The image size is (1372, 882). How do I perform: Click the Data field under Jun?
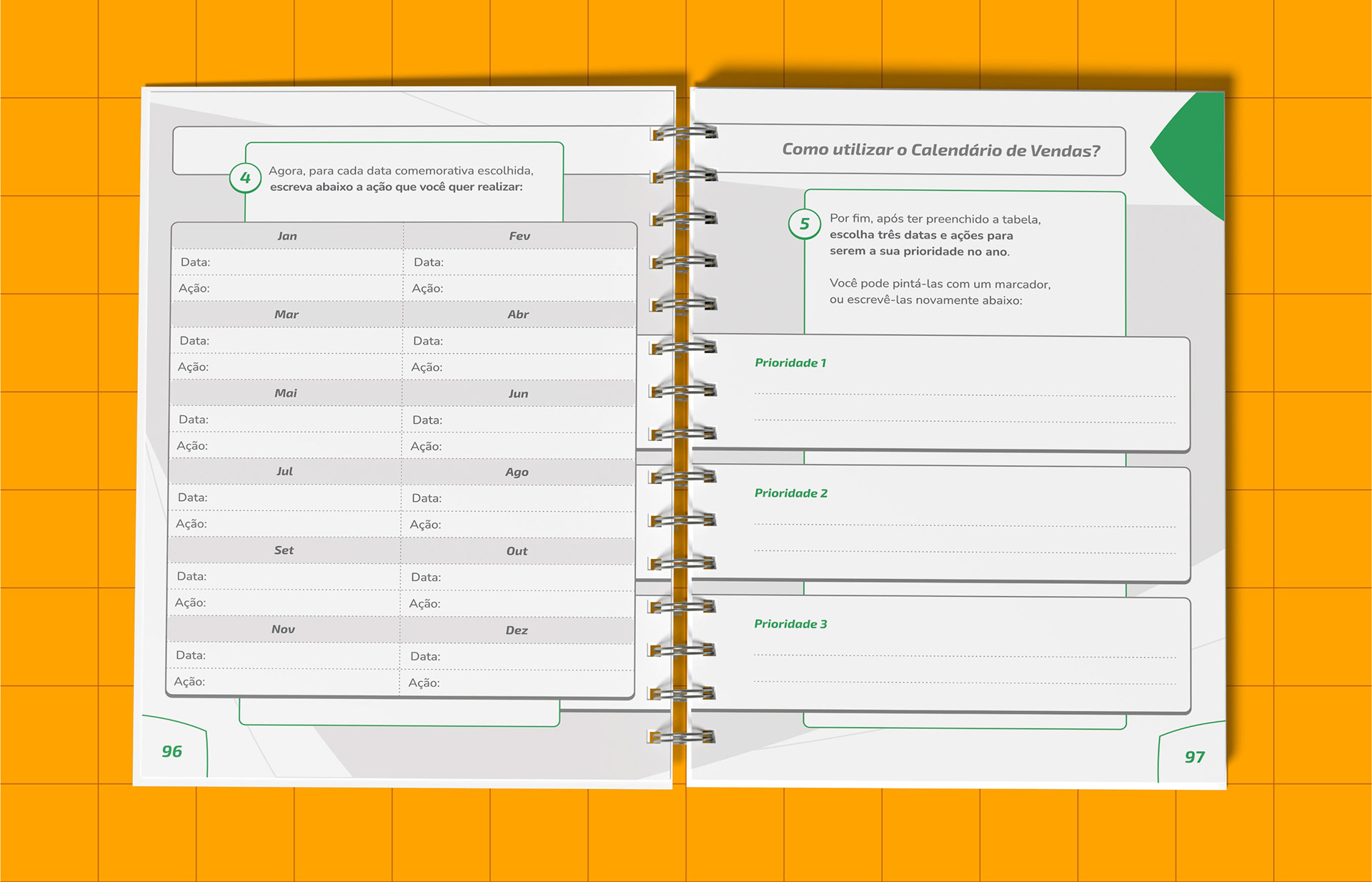click(x=518, y=420)
